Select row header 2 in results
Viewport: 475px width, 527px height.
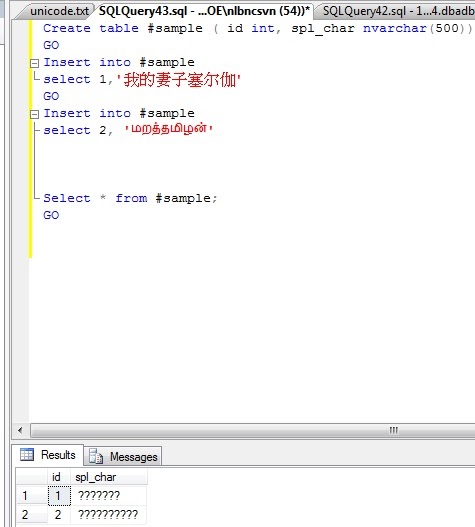point(32,515)
